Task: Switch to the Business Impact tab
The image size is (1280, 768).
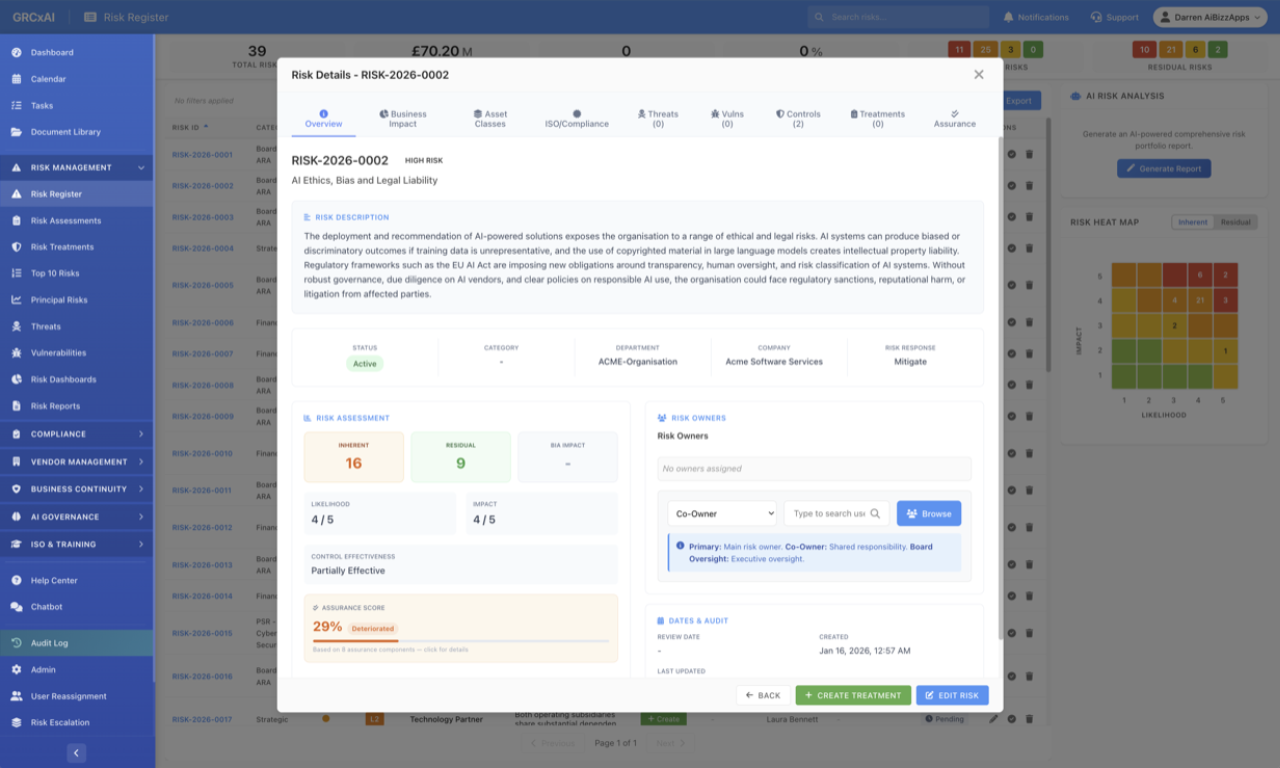Action: [403, 118]
